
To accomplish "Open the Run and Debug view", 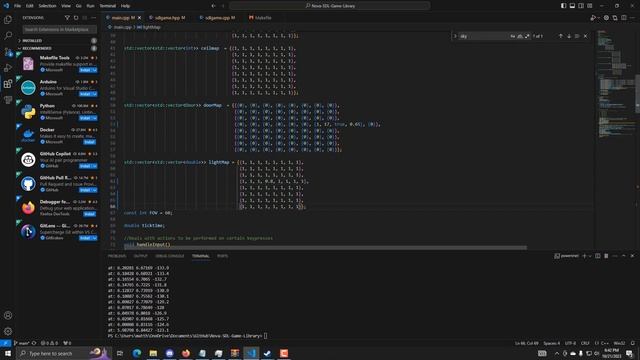I will click(x=8, y=68).
